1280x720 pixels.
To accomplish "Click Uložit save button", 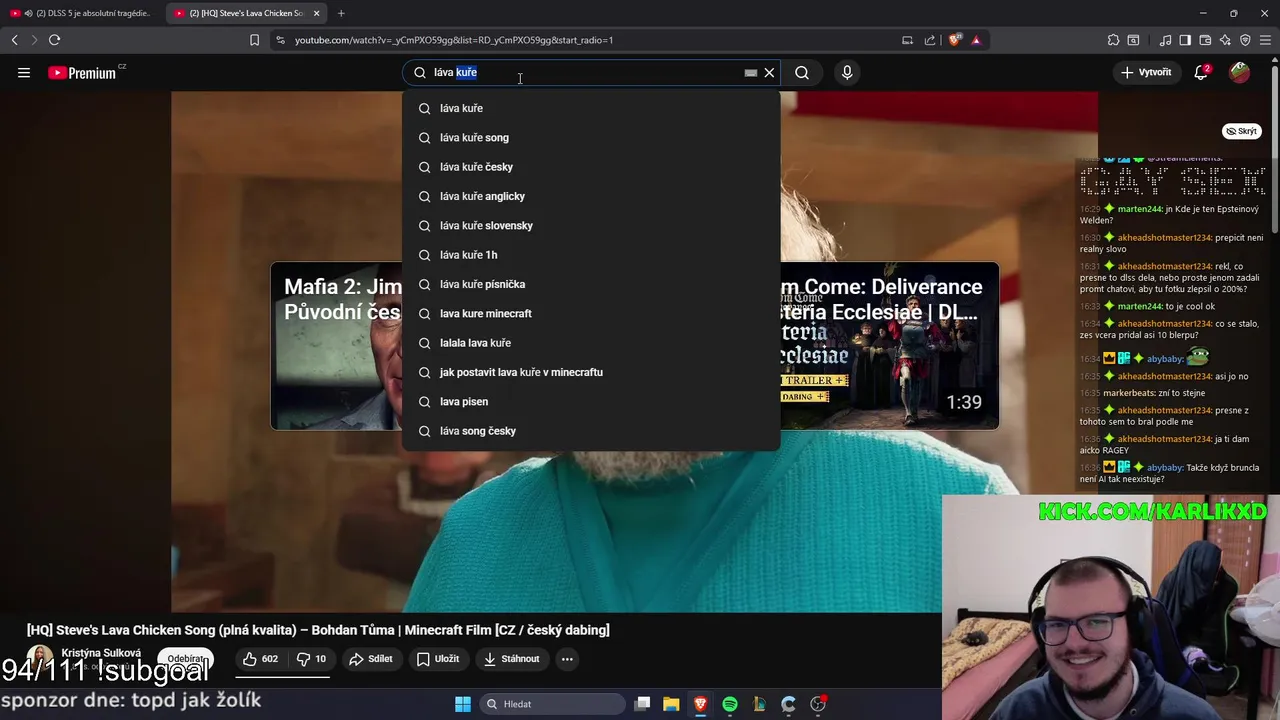I will [x=438, y=659].
